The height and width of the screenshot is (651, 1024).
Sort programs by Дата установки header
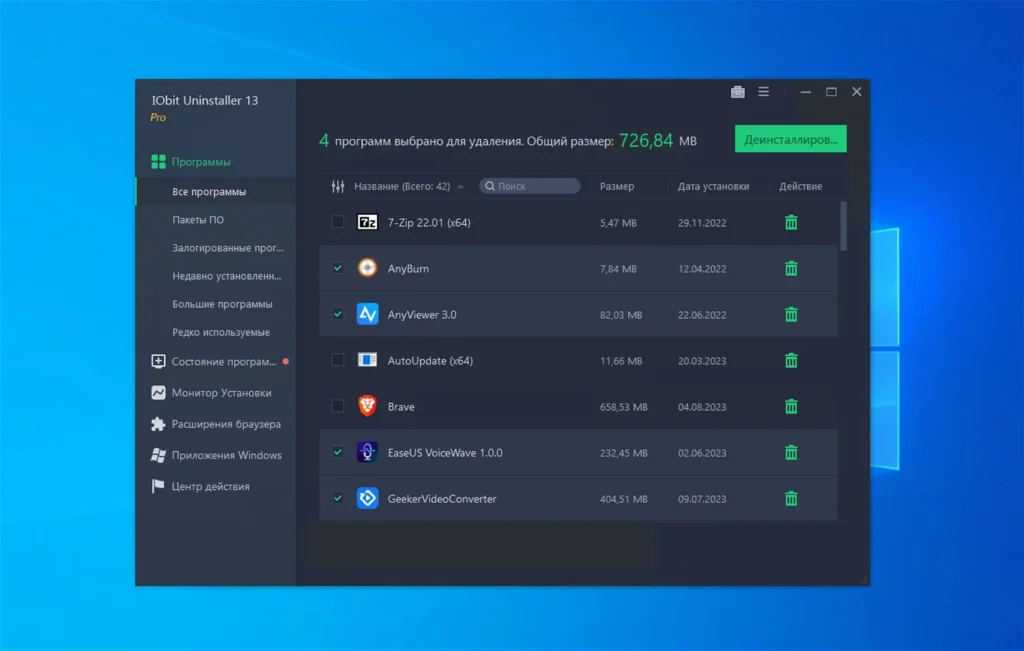713,186
